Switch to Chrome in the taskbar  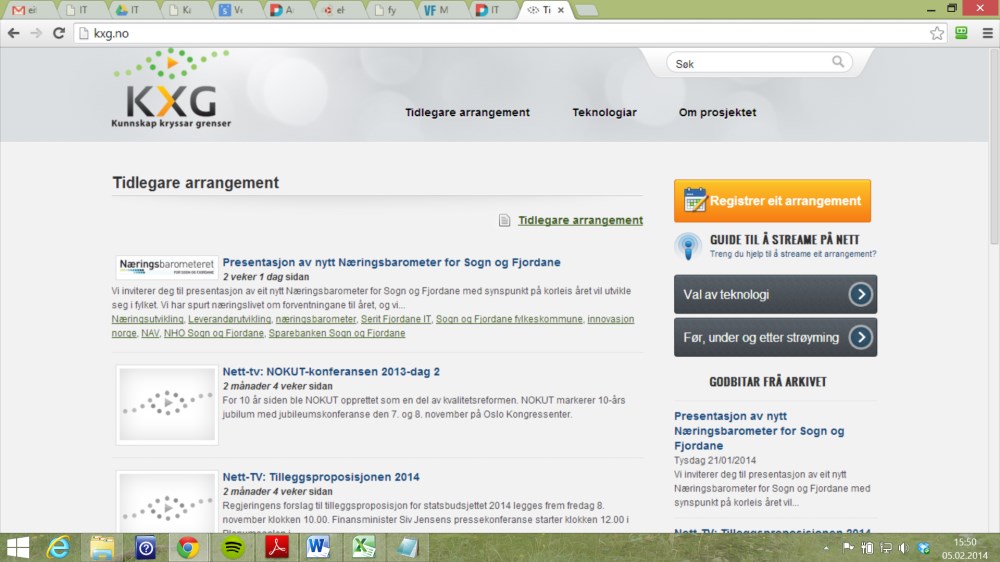point(188,547)
